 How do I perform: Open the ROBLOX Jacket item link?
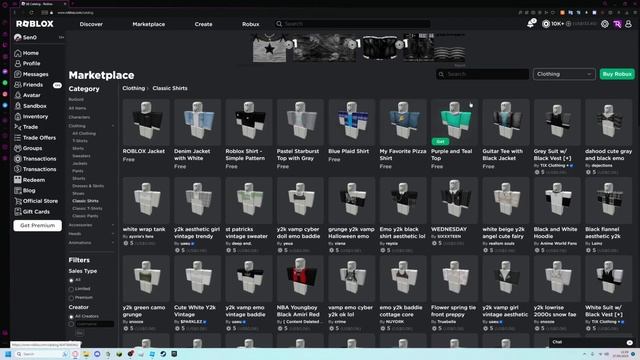click(x=144, y=151)
